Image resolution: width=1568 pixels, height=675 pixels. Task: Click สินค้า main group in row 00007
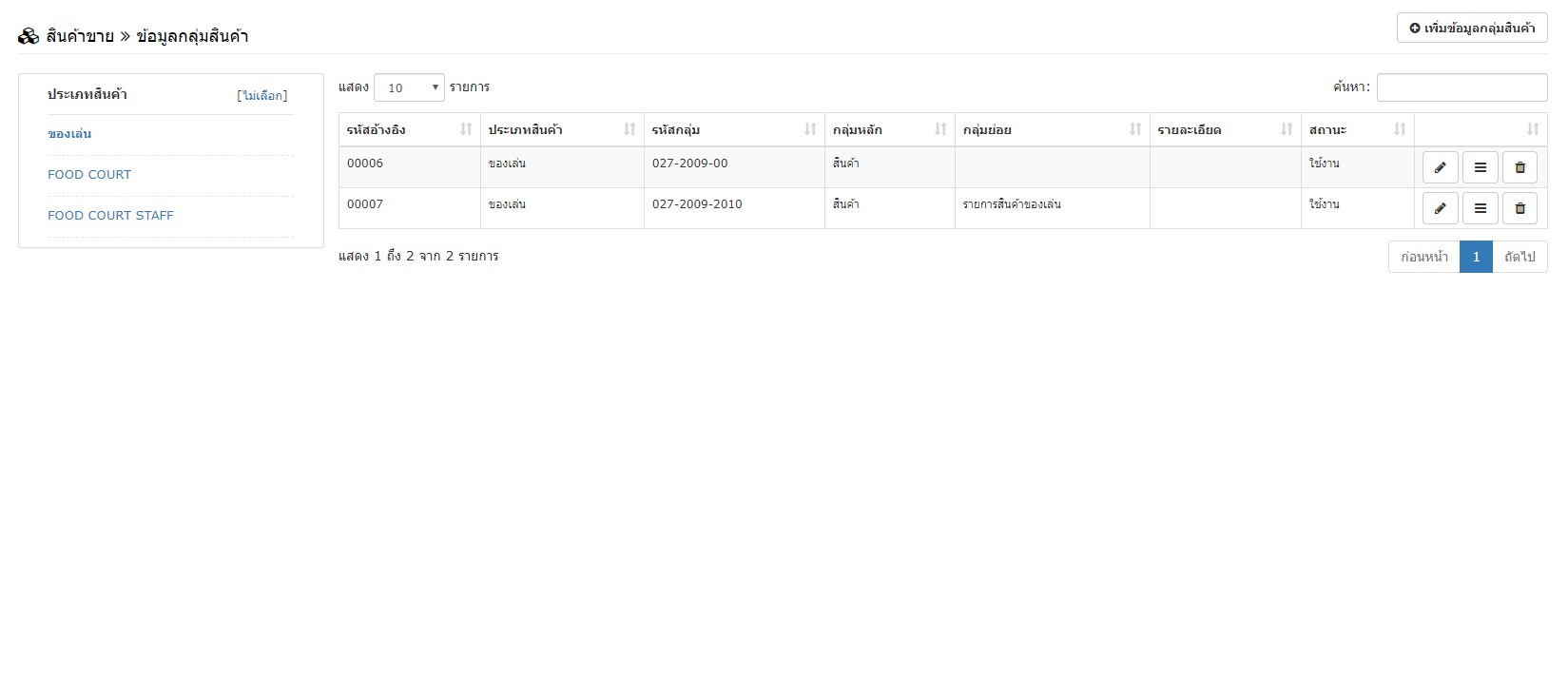[846, 204]
